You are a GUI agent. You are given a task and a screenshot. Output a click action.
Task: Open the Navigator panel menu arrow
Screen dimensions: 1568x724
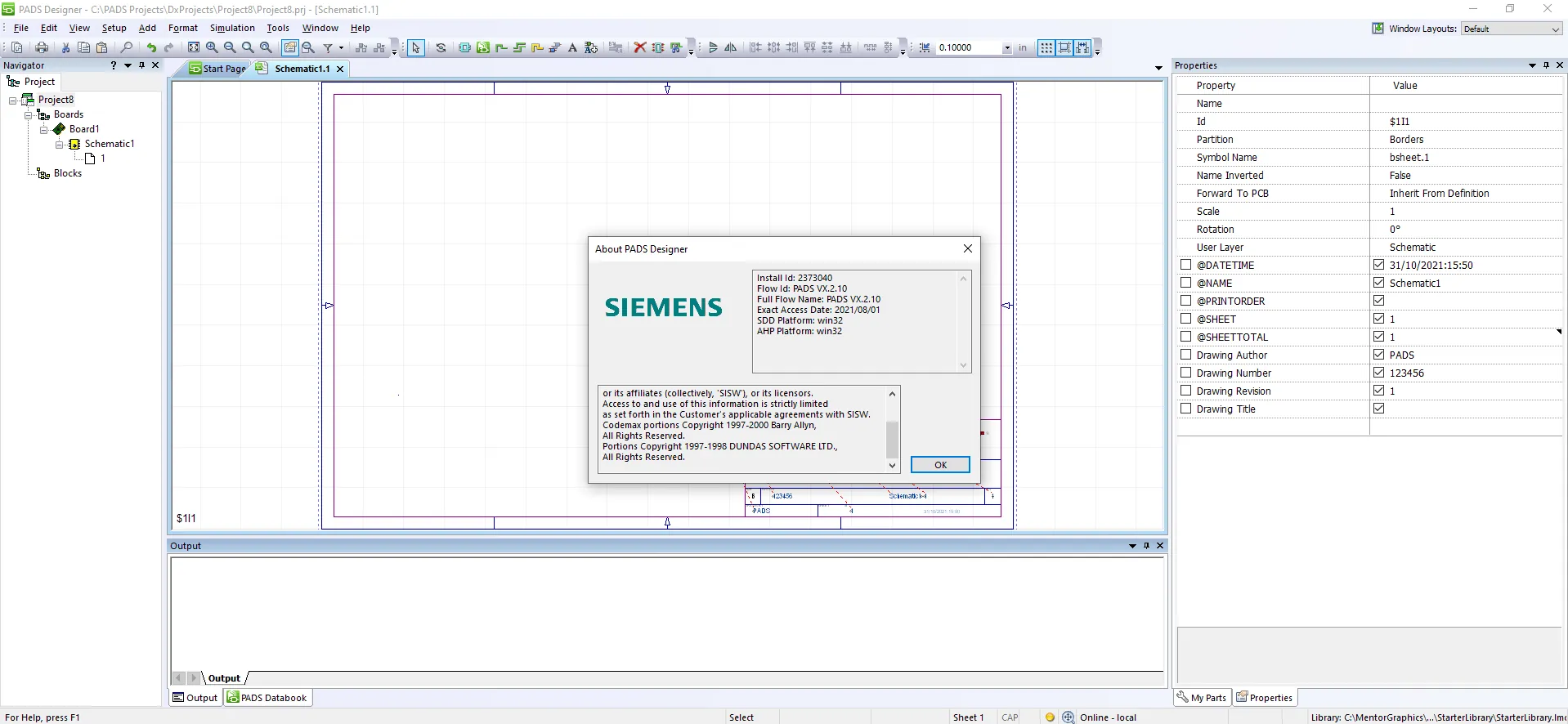(128, 65)
